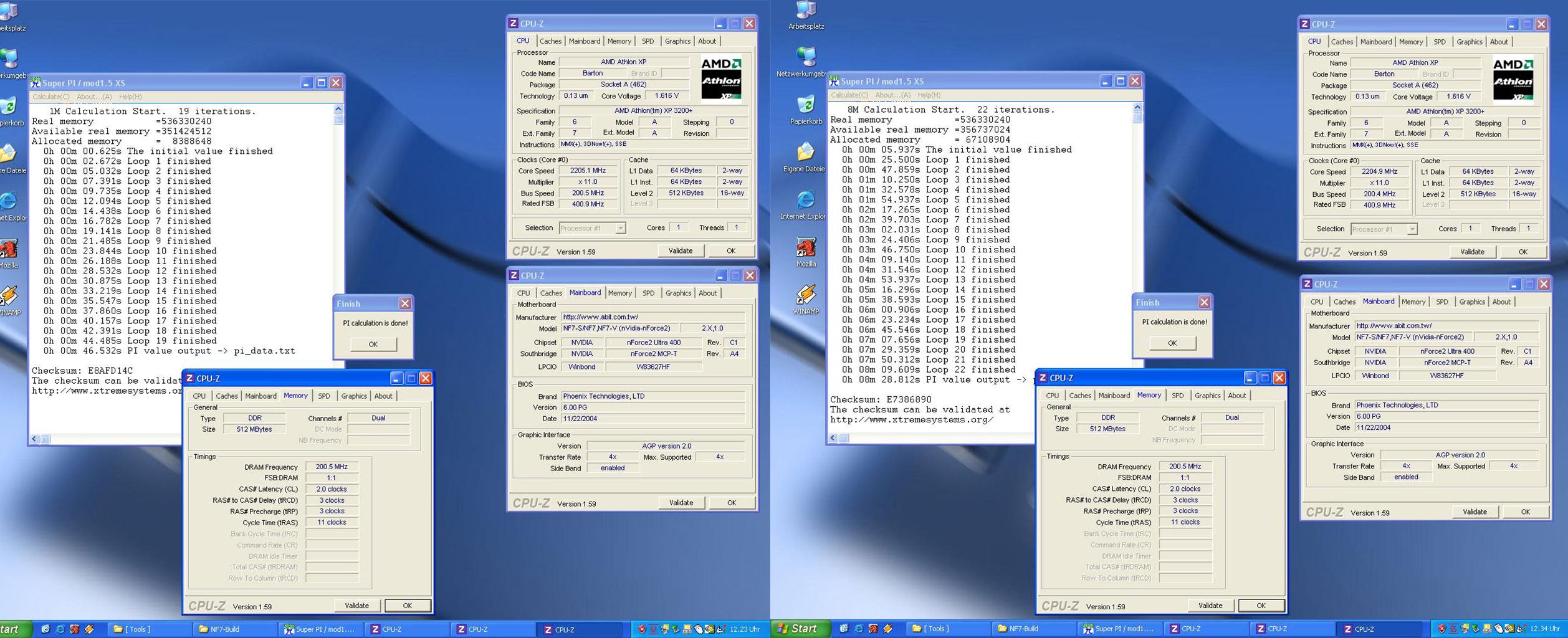This screenshot has height=638, width=1568.
Task: Open Arbeitsplatz icon on right desktop
Action: click(806, 10)
